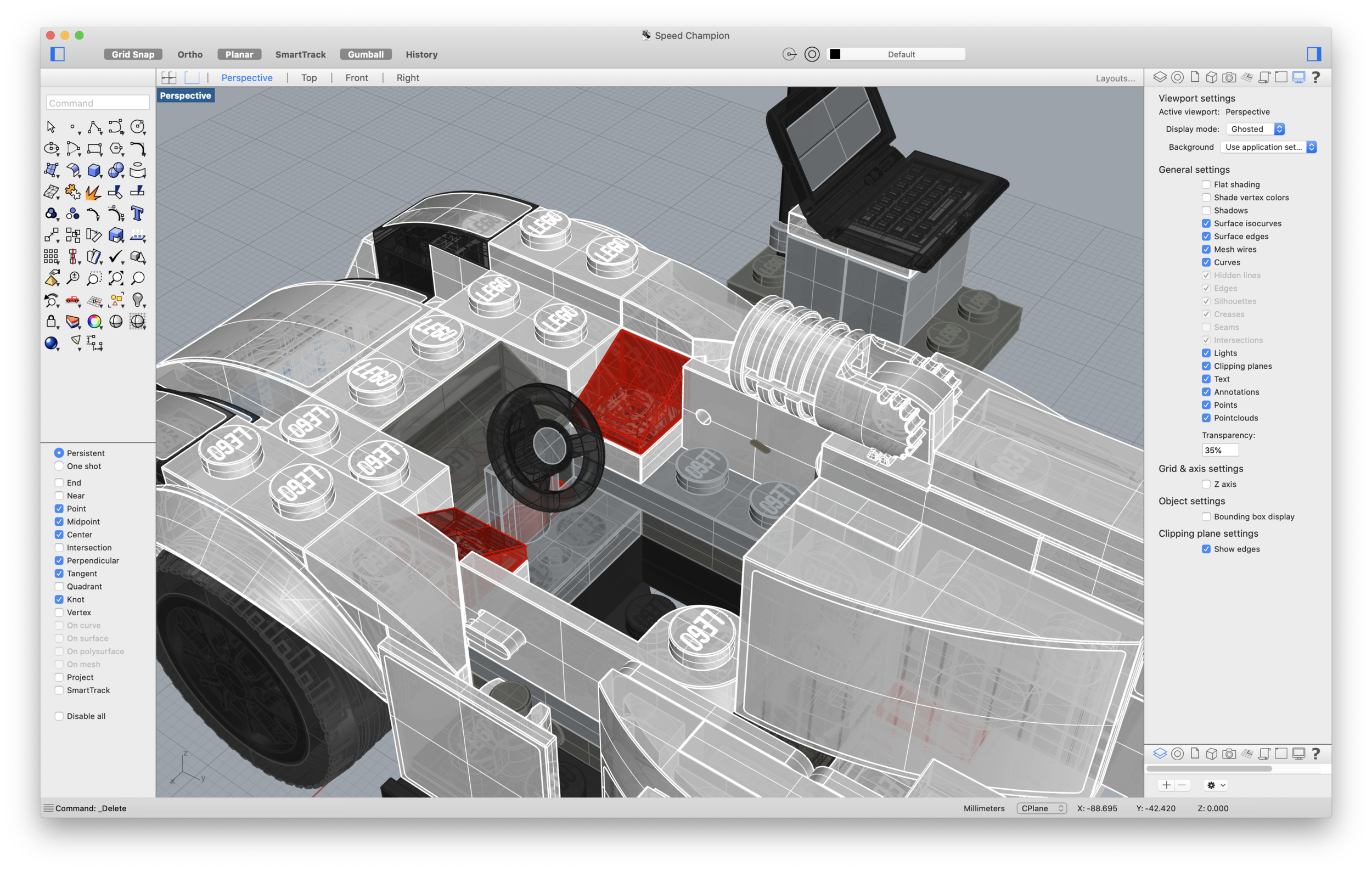Enable History recording
Screen dimensions: 1372x871
click(x=421, y=54)
